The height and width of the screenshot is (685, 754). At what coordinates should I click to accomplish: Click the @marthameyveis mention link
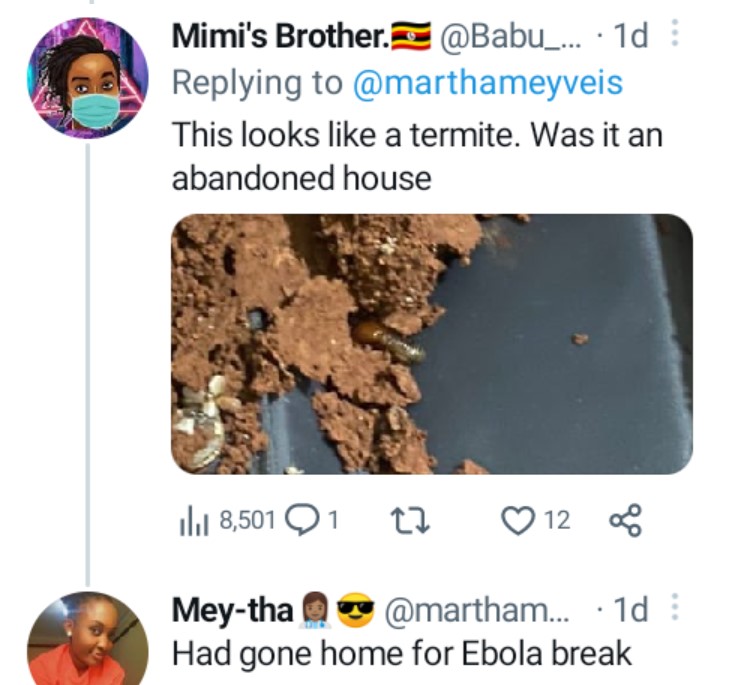point(487,83)
